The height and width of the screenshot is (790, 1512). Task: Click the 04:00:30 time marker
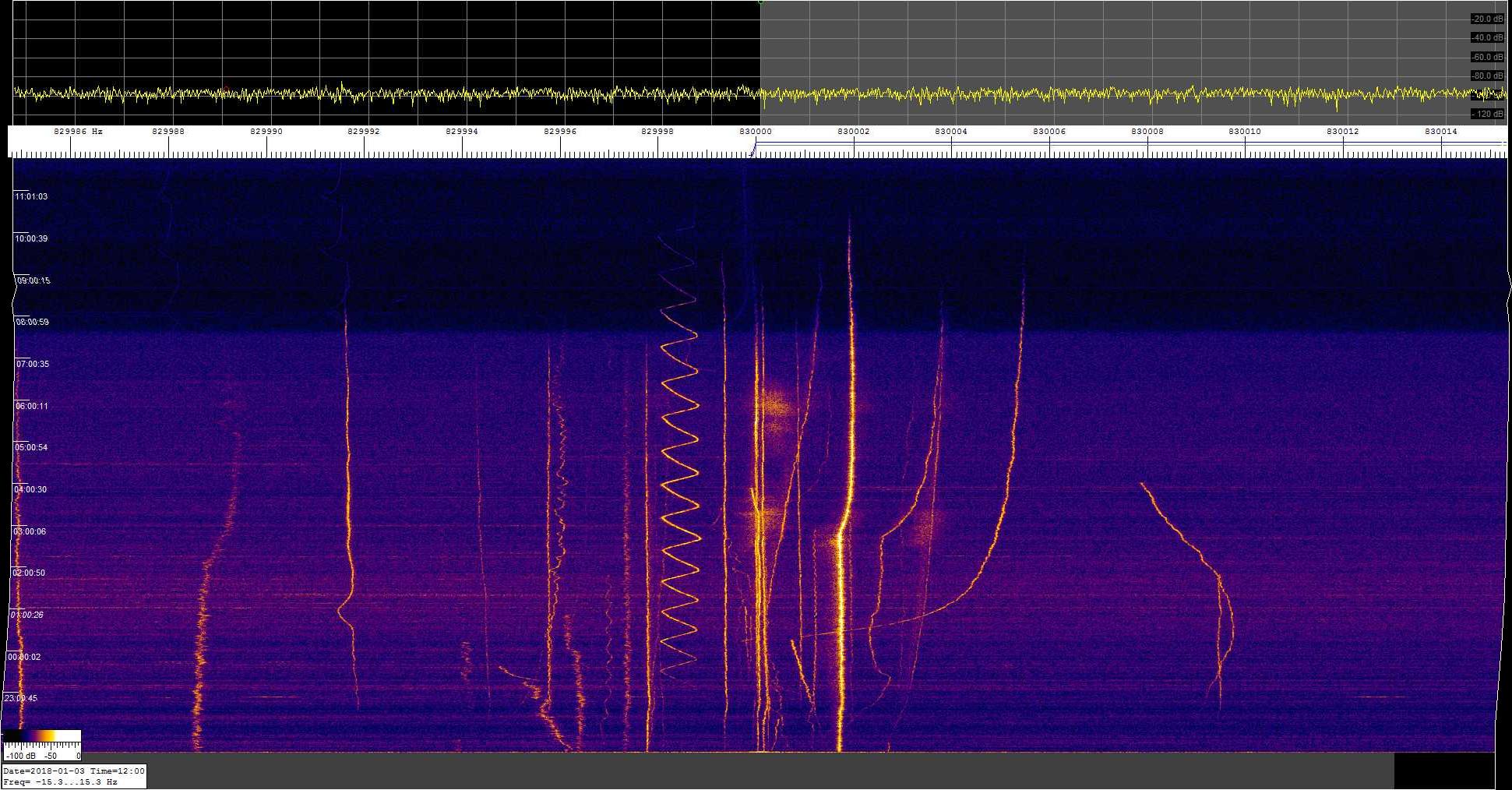[30, 489]
